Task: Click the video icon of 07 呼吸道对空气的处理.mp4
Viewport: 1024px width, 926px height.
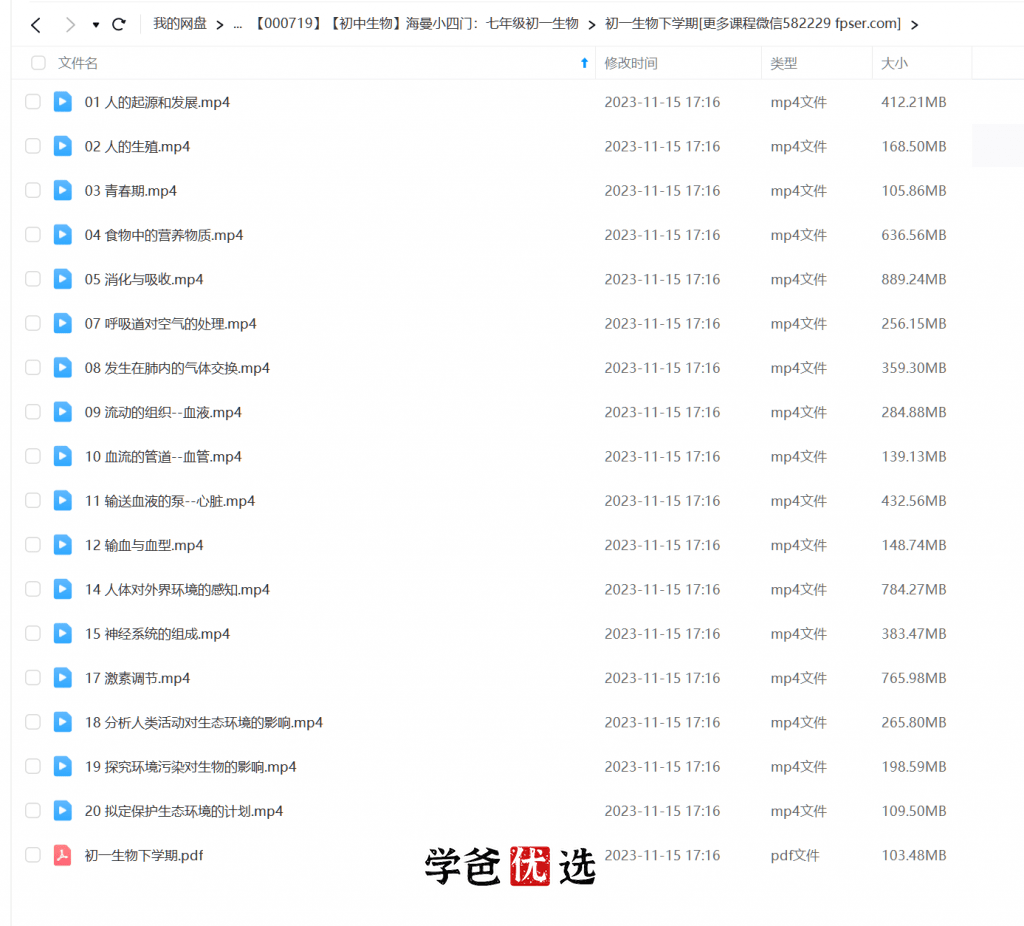Action: coord(63,324)
